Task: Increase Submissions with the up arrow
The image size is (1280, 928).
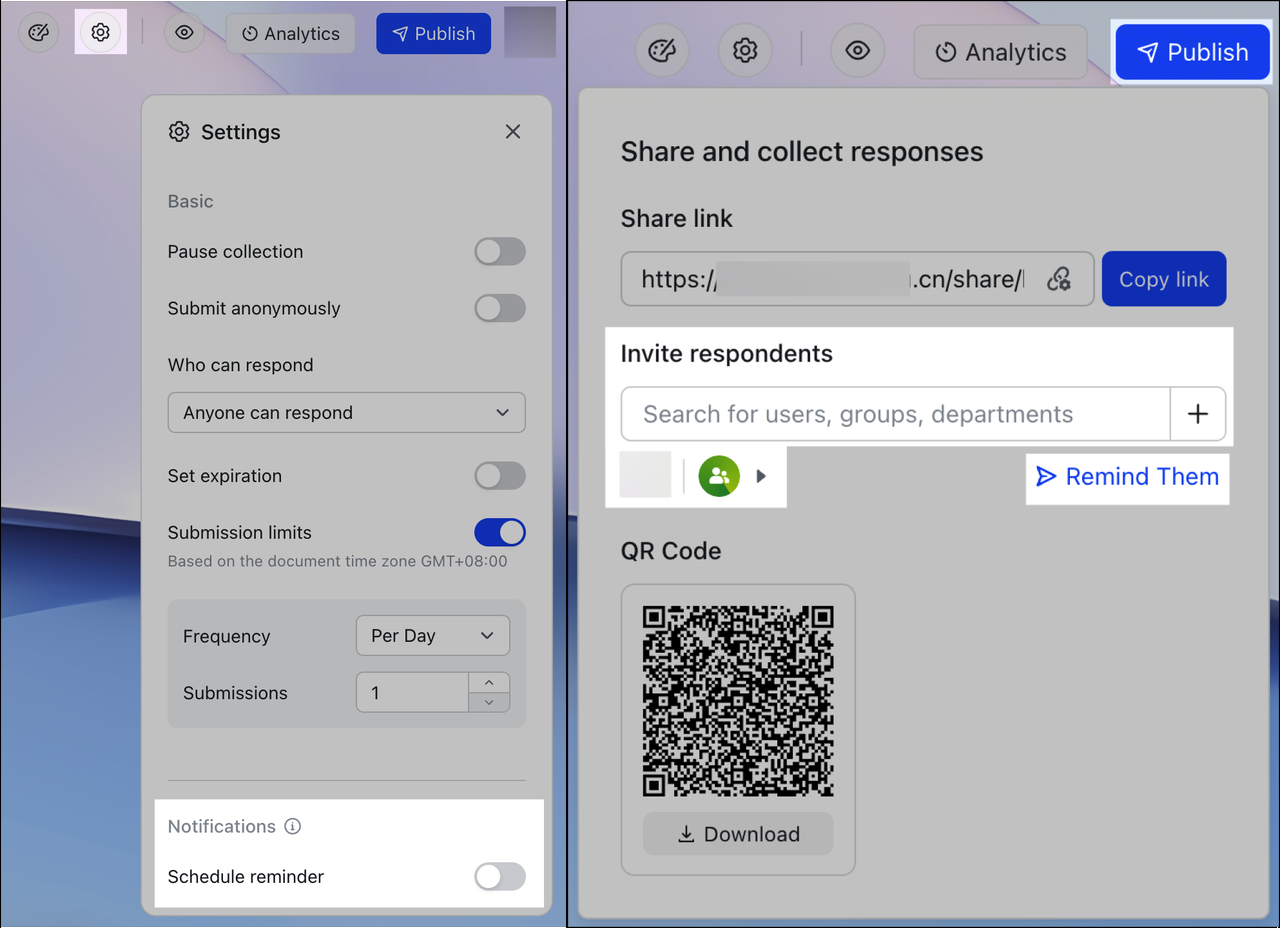Action: point(489,683)
